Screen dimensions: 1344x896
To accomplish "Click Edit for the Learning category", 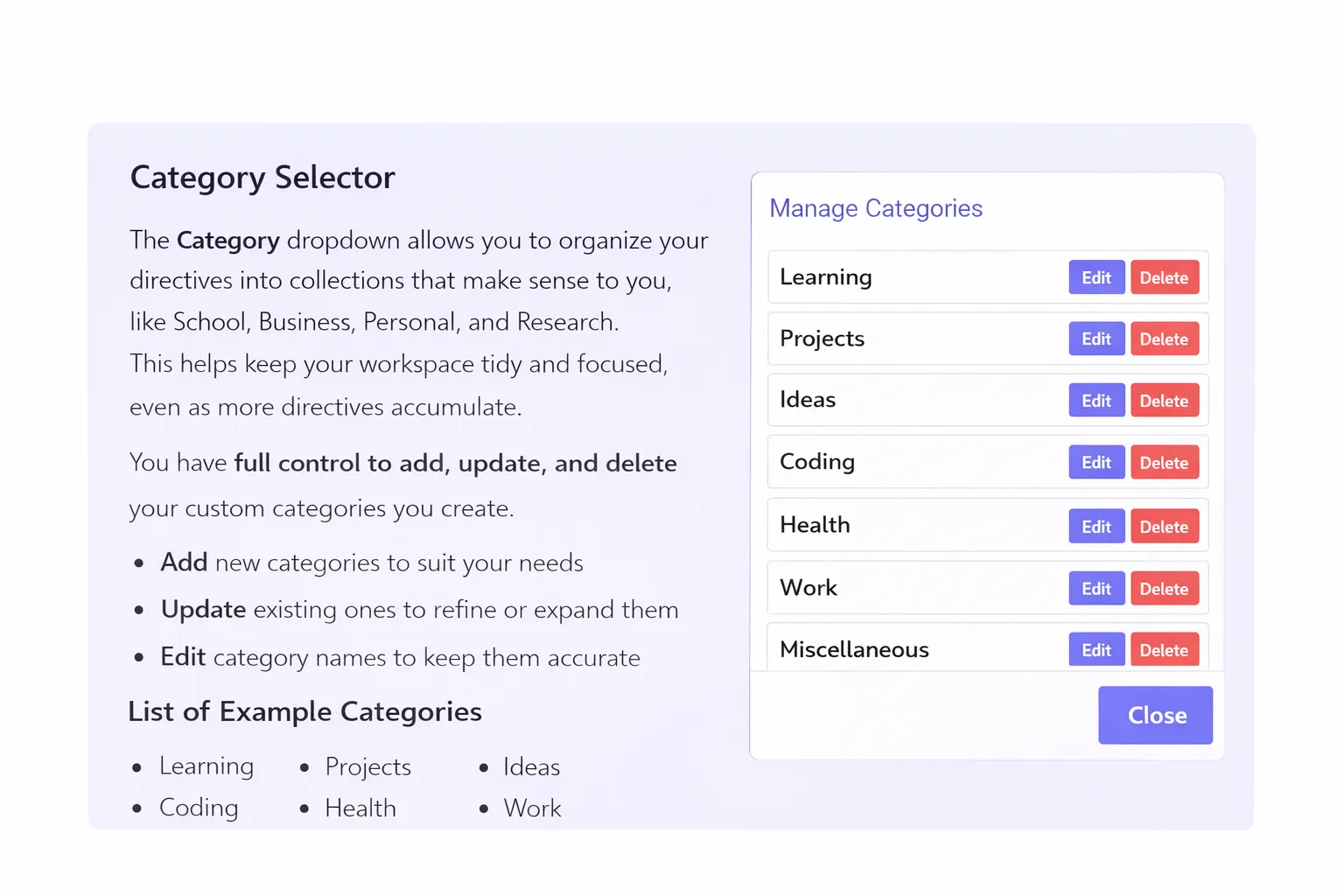I will [x=1095, y=277].
